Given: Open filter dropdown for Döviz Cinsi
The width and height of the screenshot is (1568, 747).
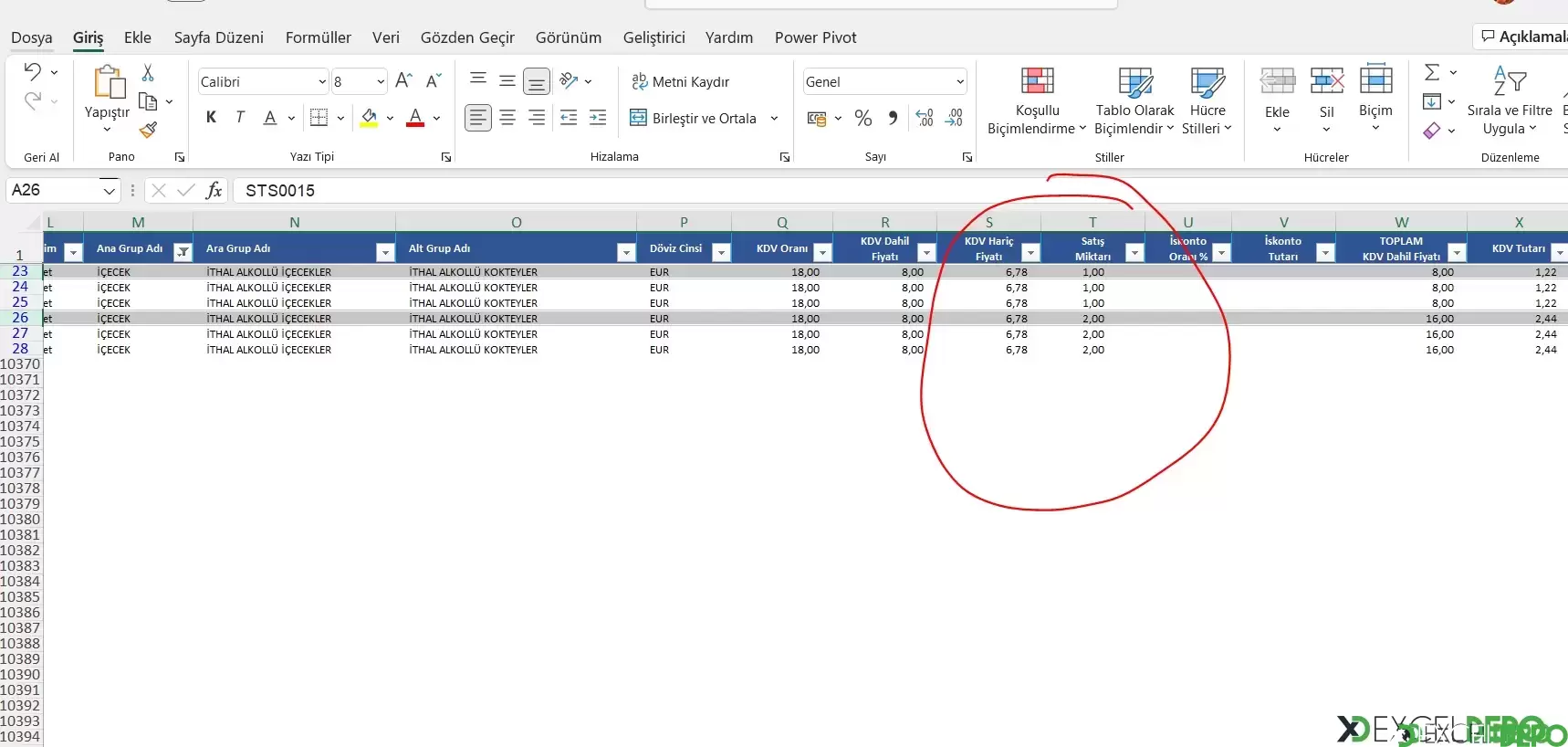Looking at the screenshot, I should point(721,253).
